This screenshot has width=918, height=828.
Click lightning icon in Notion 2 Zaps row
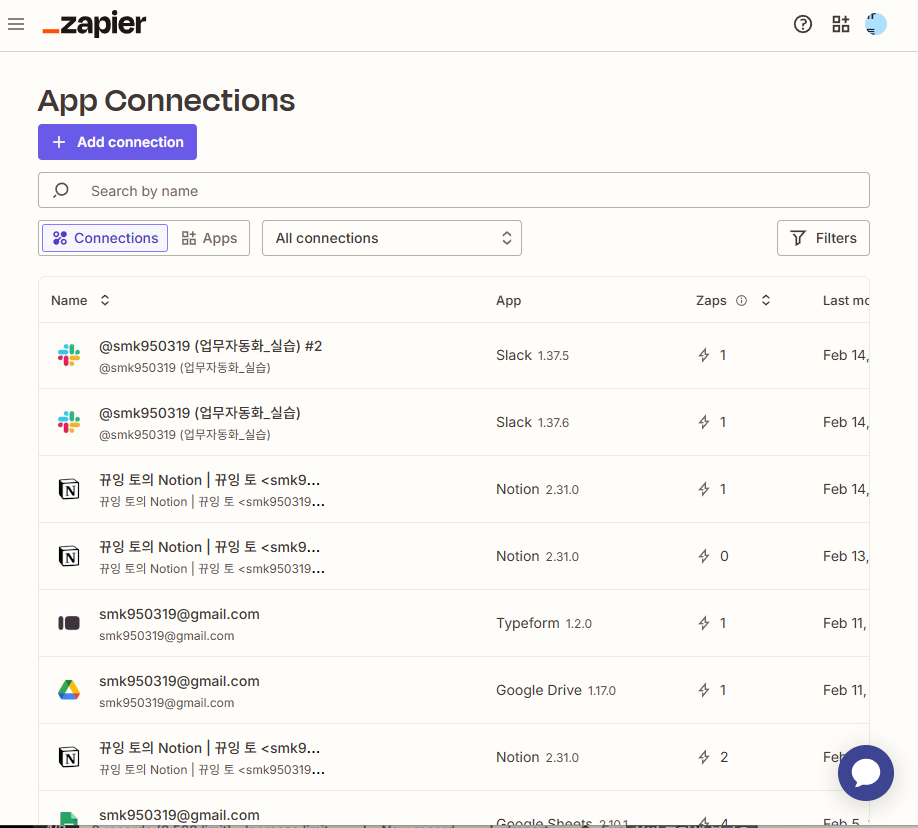704,757
